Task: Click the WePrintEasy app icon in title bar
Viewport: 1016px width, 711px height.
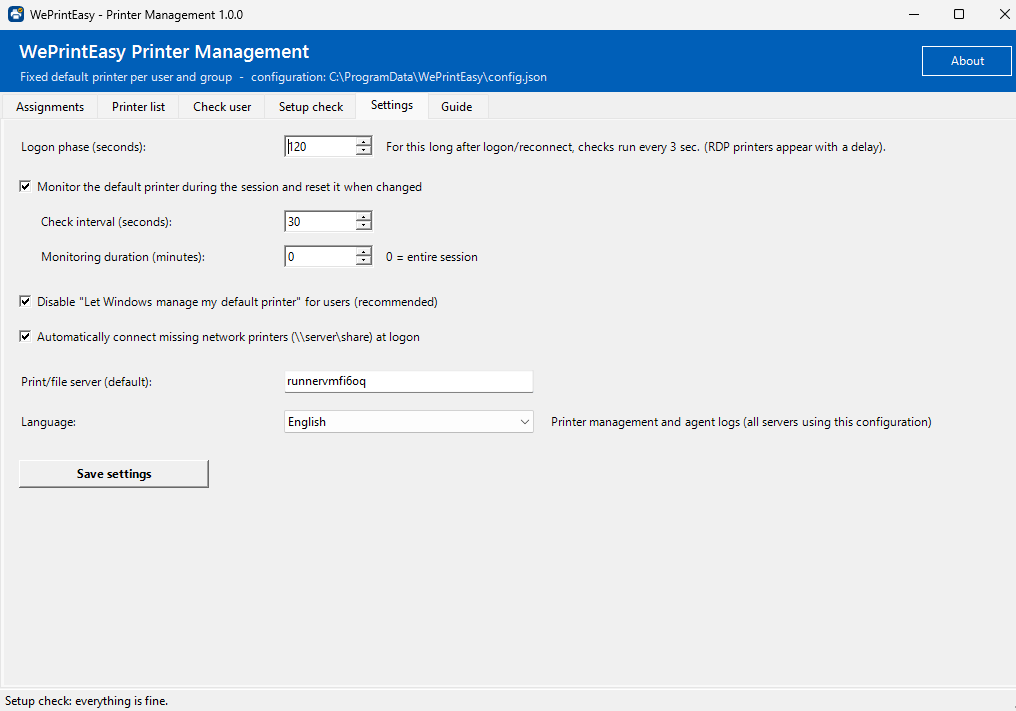Action: pos(16,14)
